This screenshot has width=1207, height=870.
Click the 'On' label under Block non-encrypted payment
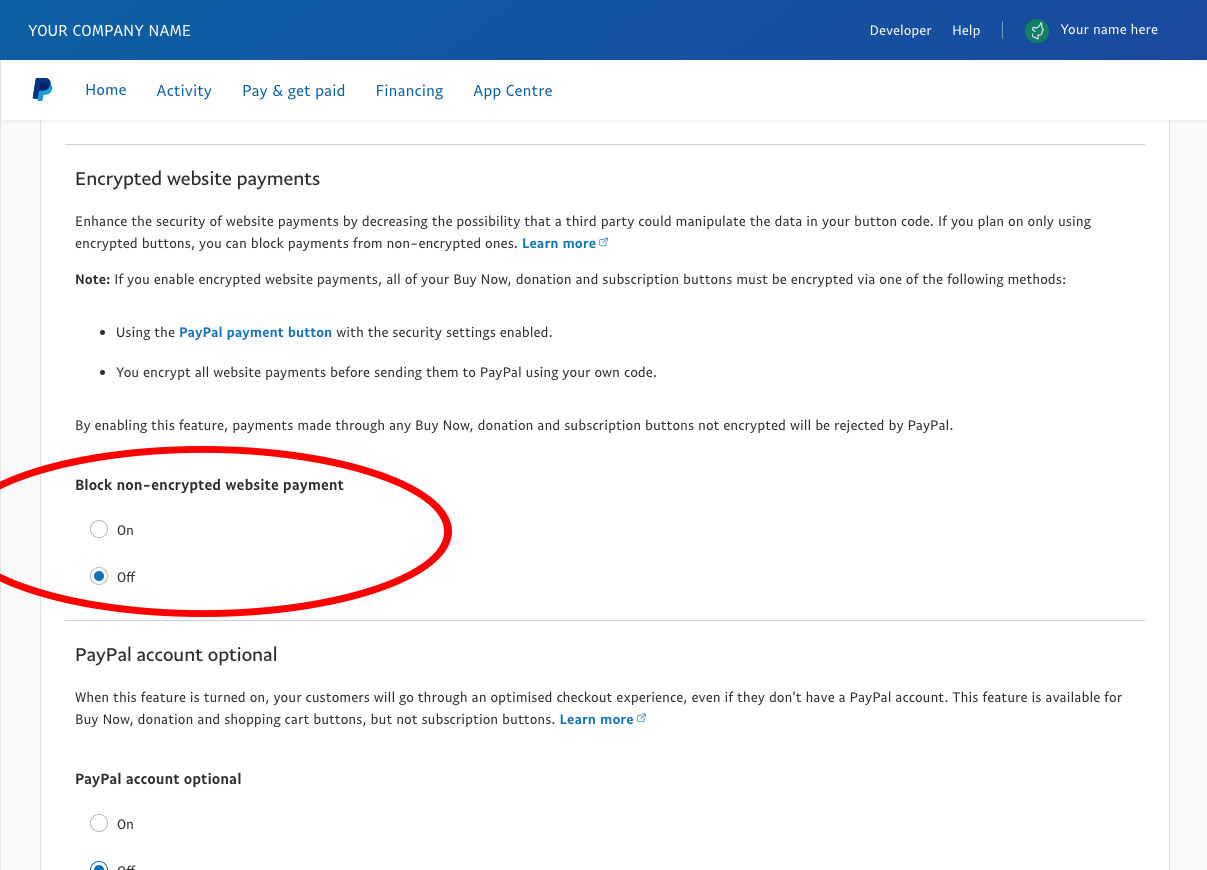pos(125,530)
